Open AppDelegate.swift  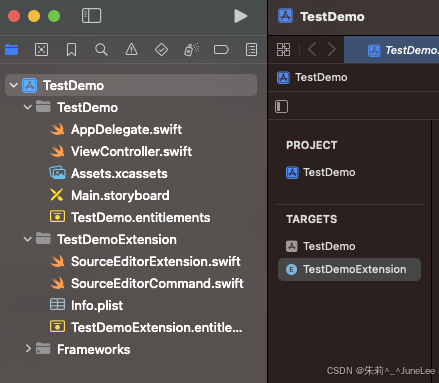126,129
